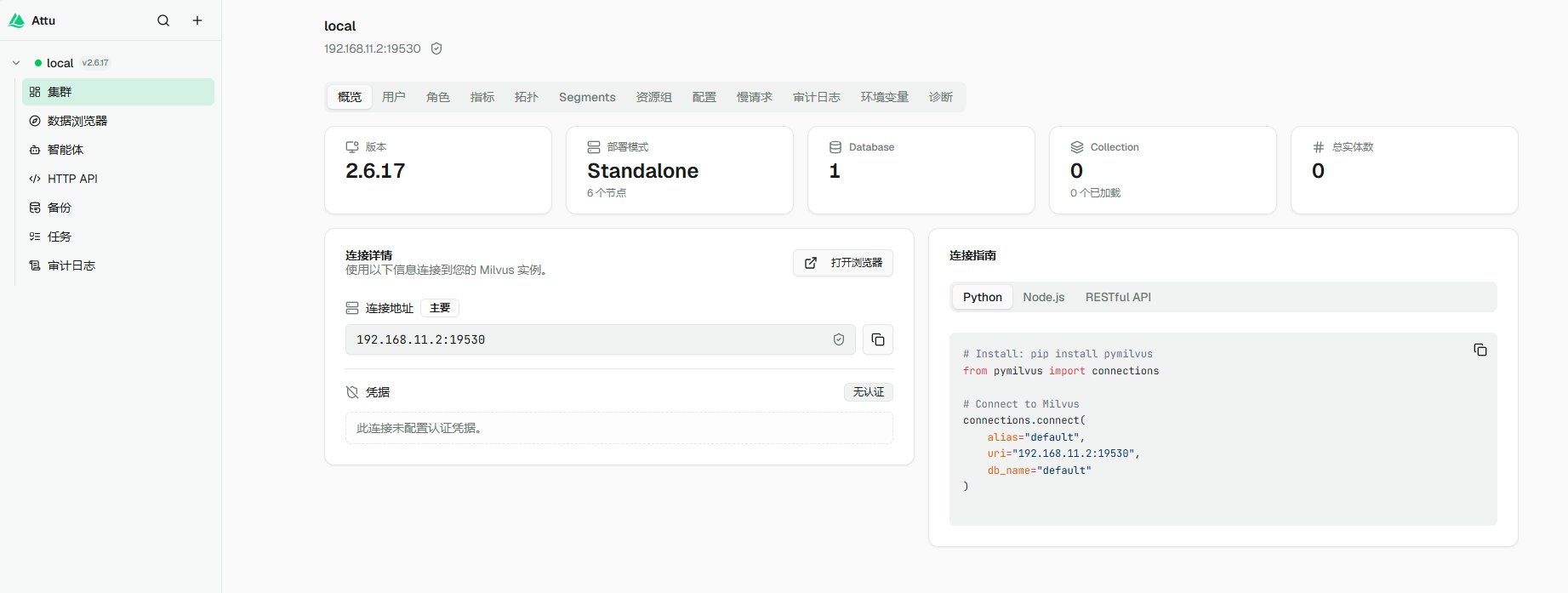This screenshot has height=593, width=1568.
Task: Switch to the 慢请求 tab
Action: (x=755, y=97)
